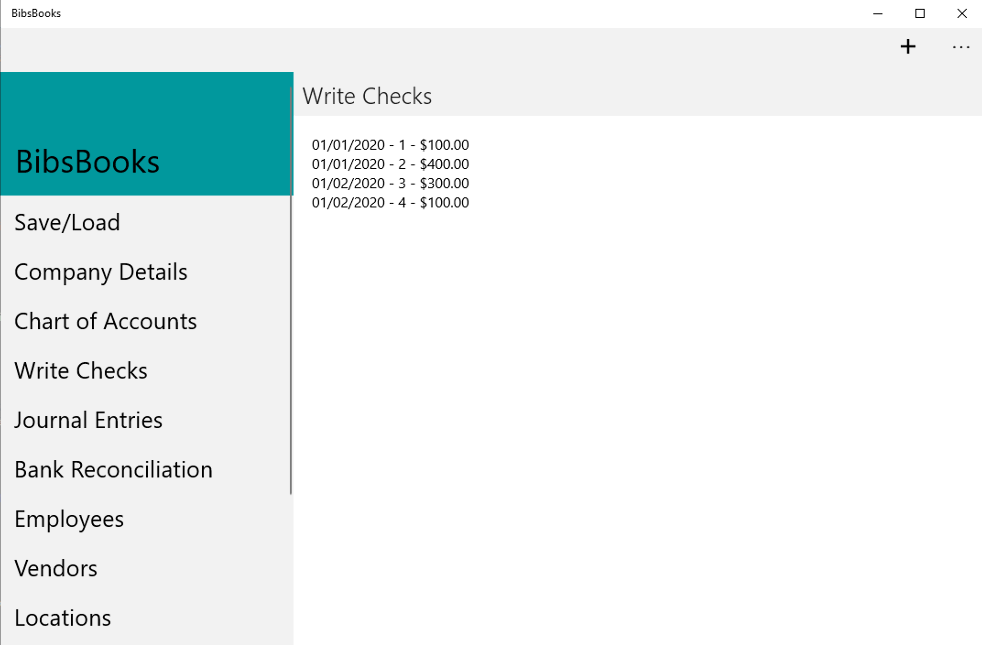This screenshot has width=982, height=645.
Task: Maximize the BibsBooks window
Action: coord(919,13)
